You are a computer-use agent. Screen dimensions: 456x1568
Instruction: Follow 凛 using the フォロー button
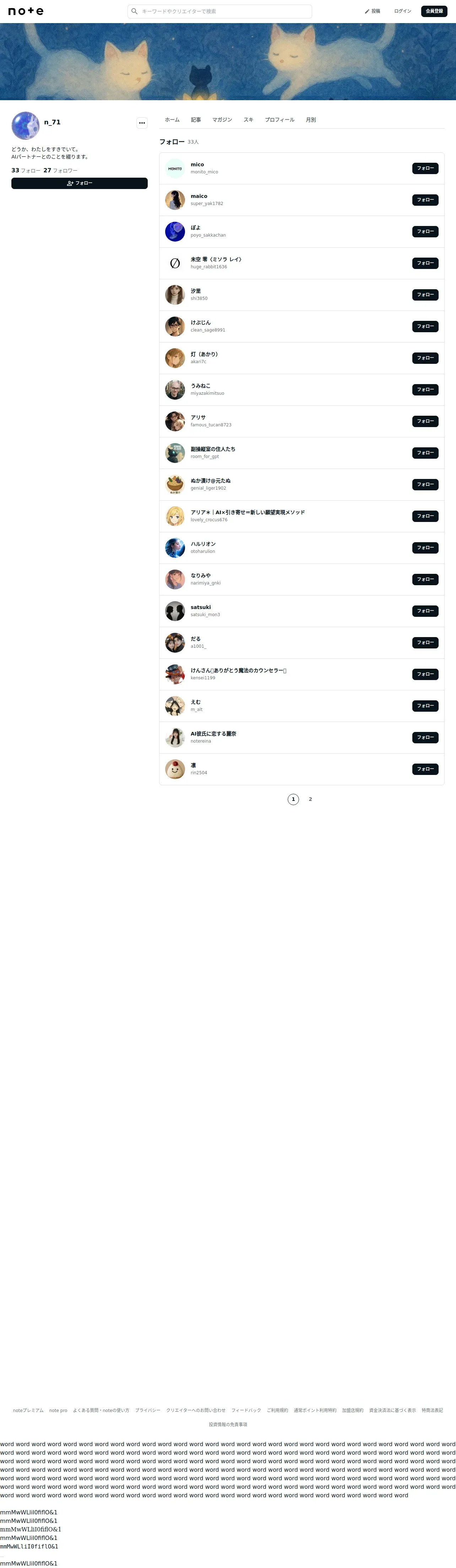425,769
